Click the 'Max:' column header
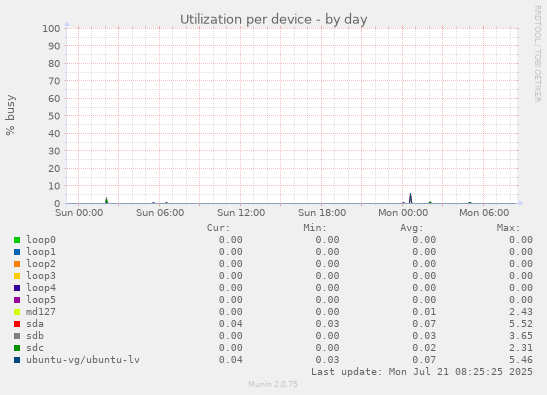547x395 pixels. pos(508,228)
